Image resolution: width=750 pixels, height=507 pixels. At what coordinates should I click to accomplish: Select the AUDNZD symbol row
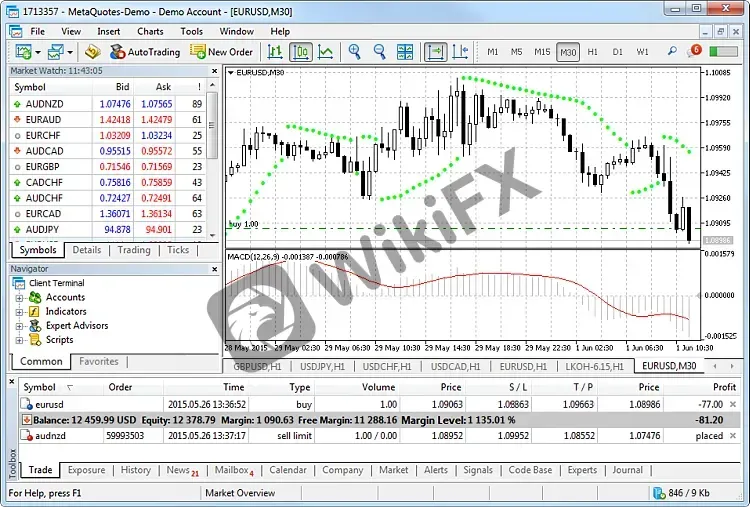click(108, 104)
